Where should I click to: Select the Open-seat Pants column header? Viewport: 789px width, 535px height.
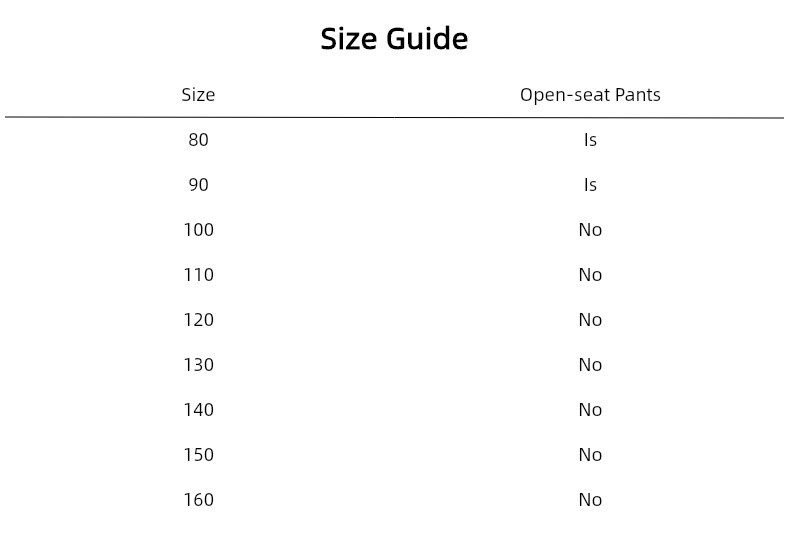pyautogui.click(x=590, y=95)
